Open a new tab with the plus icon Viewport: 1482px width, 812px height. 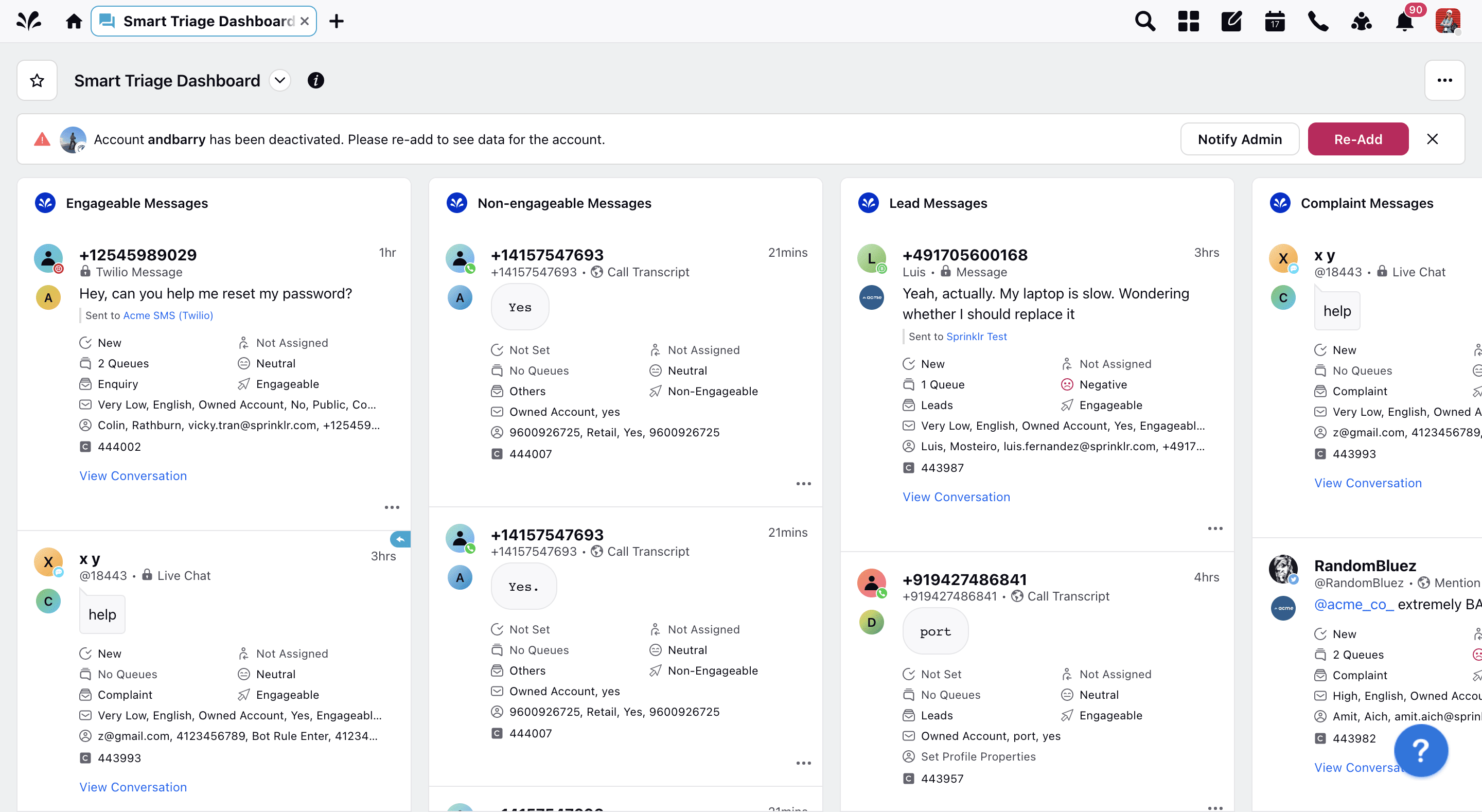click(x=337, y=21)
